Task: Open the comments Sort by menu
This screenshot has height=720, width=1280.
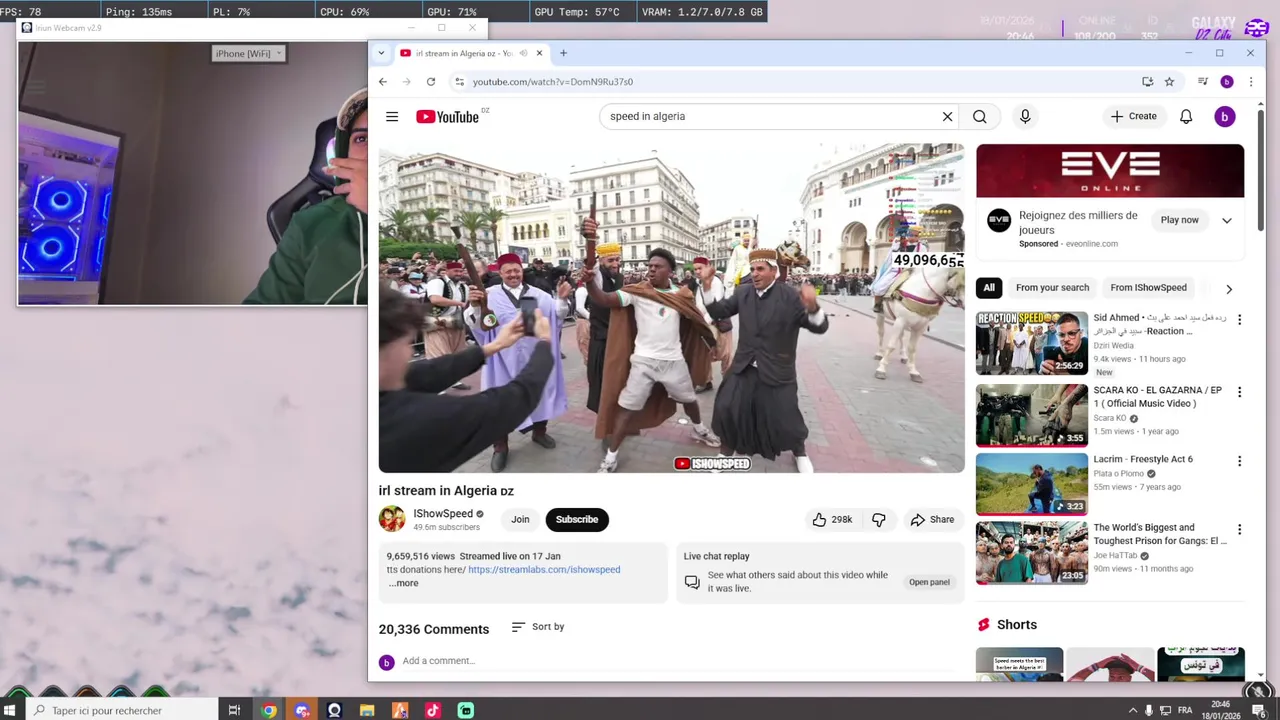Action: 538,627
